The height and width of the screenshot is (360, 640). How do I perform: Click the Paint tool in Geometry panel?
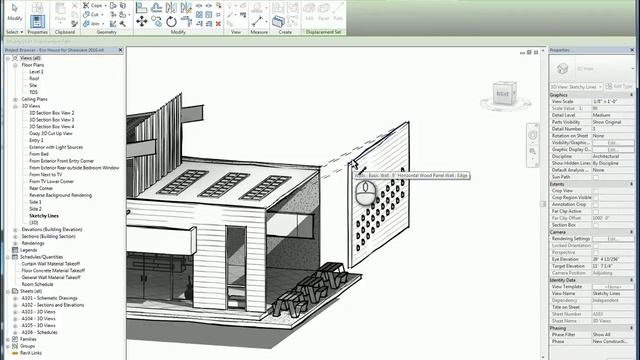coord(122,15)
